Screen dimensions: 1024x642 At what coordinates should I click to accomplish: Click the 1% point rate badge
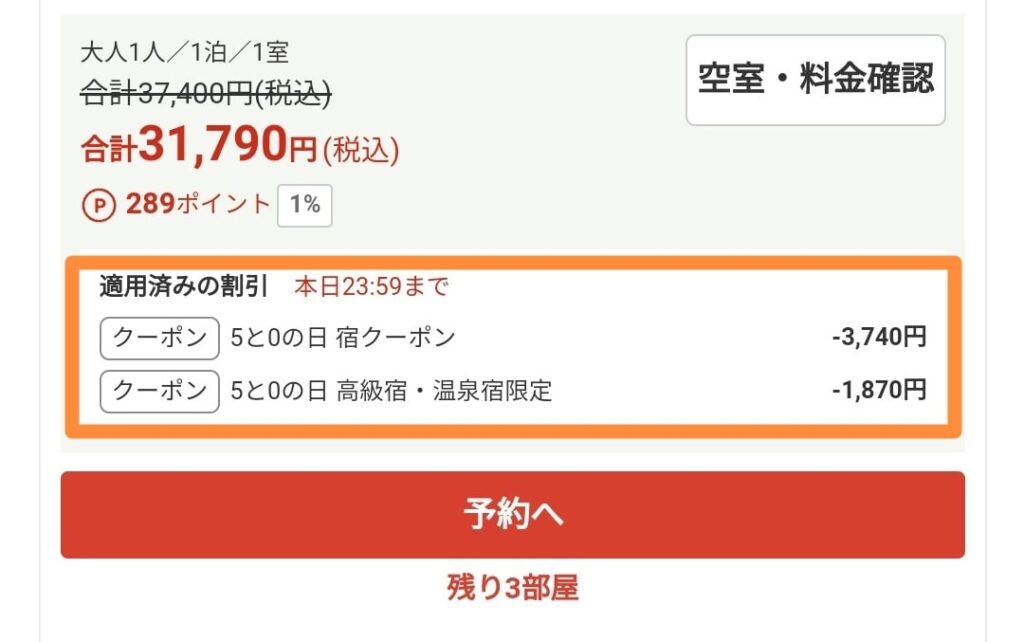click(x=304, y=206)
